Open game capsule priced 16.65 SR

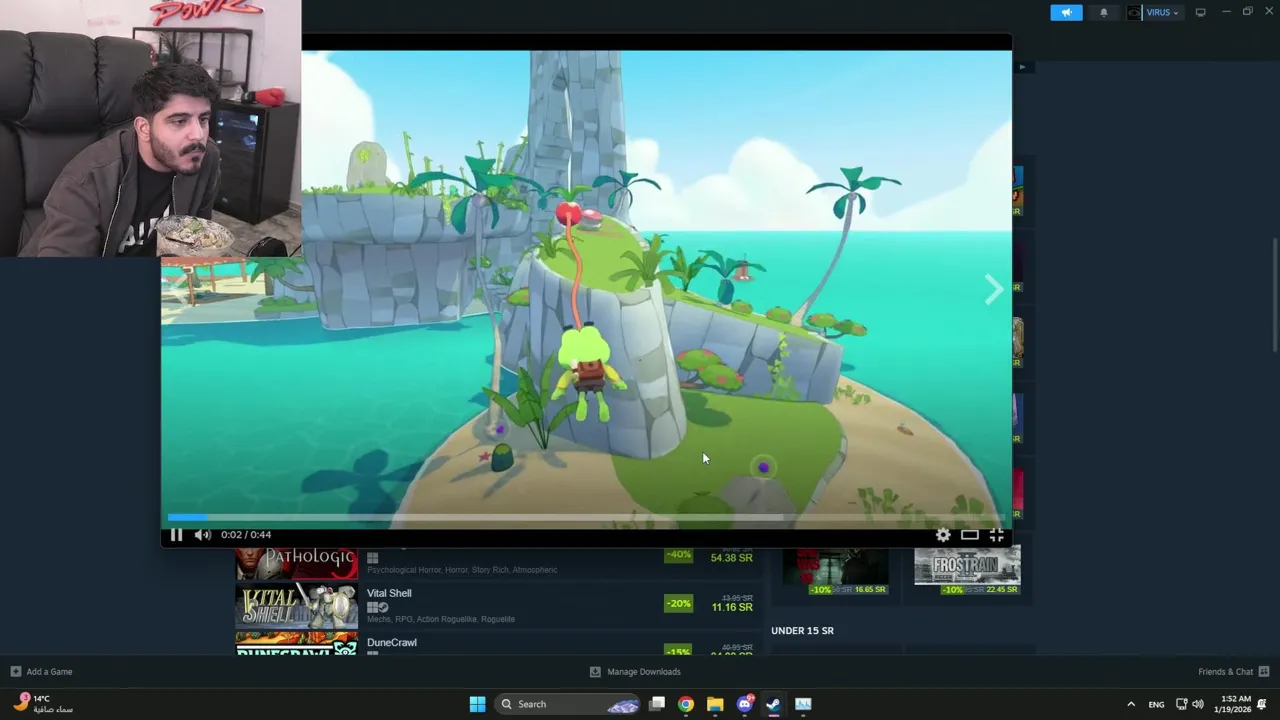835,570
